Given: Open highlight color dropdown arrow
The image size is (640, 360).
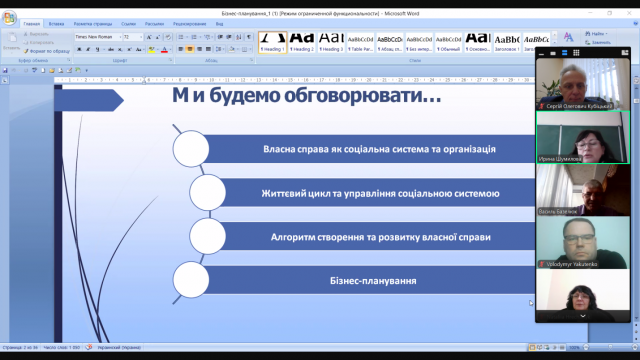Looking at the screenshot, I should 157,49.
